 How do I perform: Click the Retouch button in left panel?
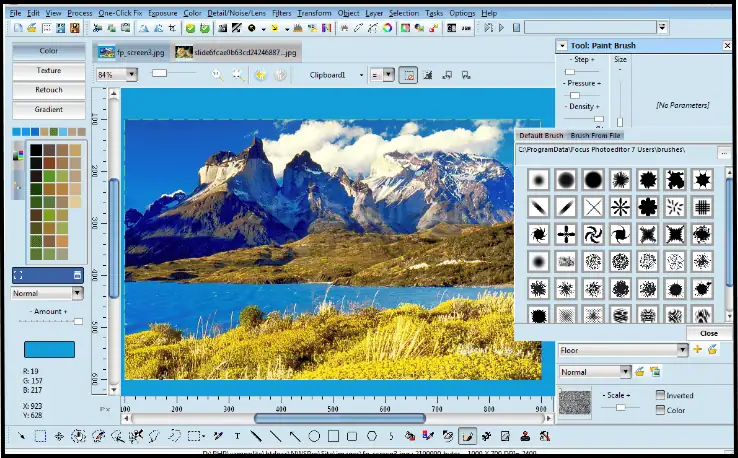pyautogui.click(x=49, y=90)
